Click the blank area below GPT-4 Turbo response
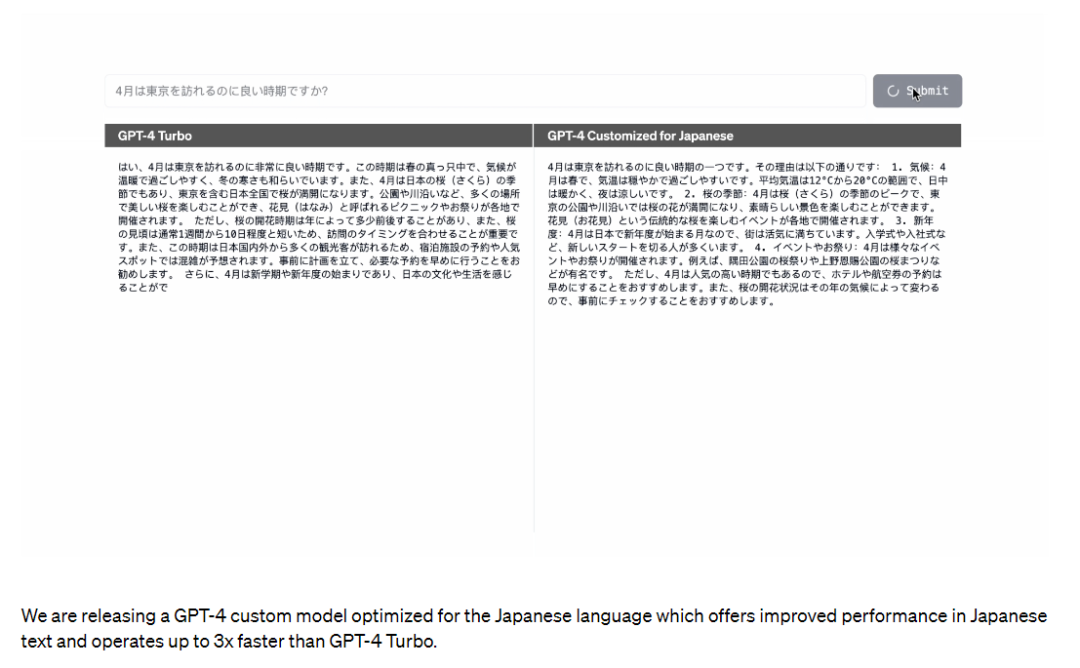 coord(318,420)
